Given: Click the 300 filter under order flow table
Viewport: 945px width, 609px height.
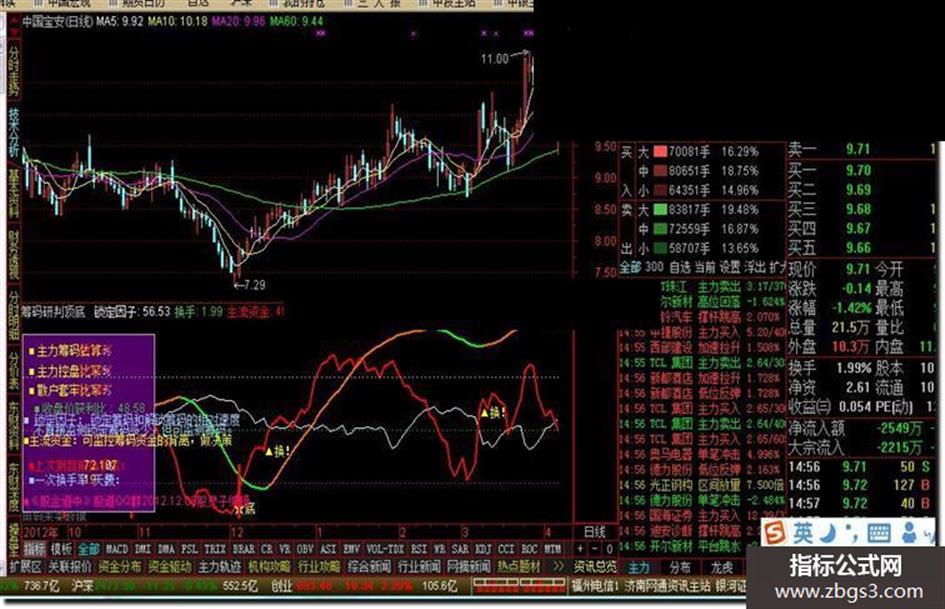Looking at the screenshot, I should click(x=654, y=267).
